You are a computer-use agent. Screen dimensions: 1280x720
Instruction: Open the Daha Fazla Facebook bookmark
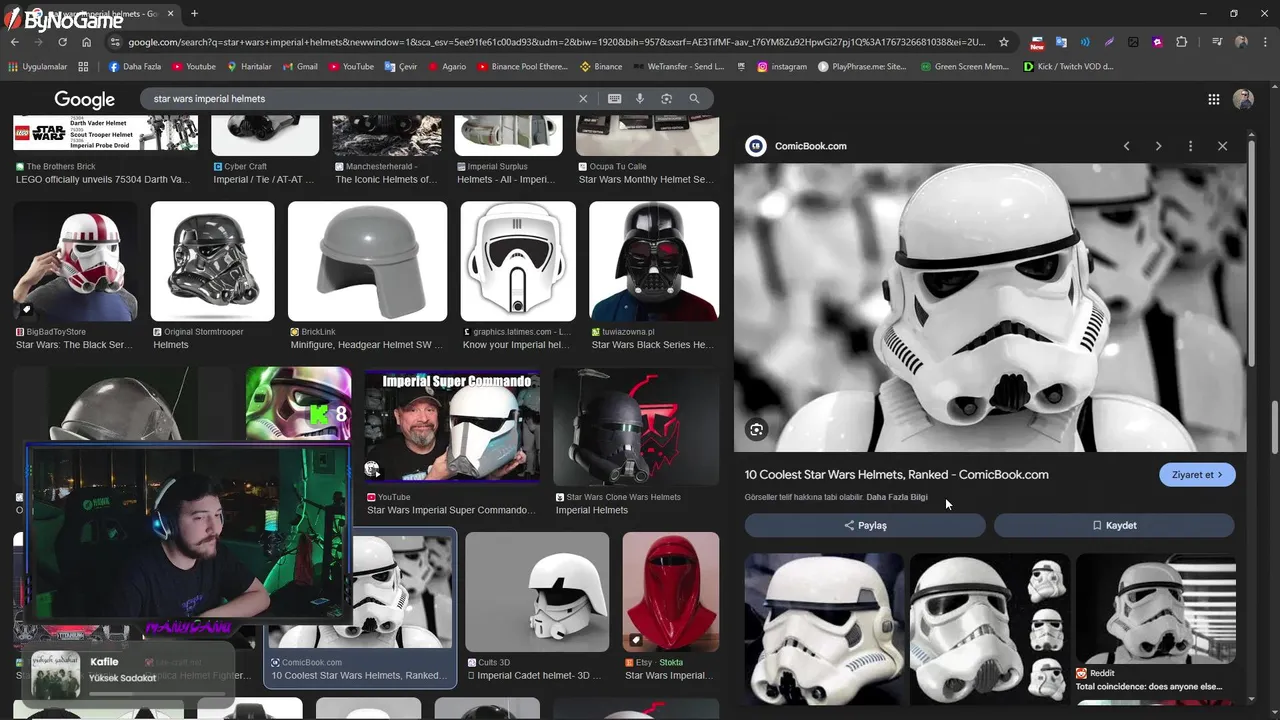[x=133, y=67]
